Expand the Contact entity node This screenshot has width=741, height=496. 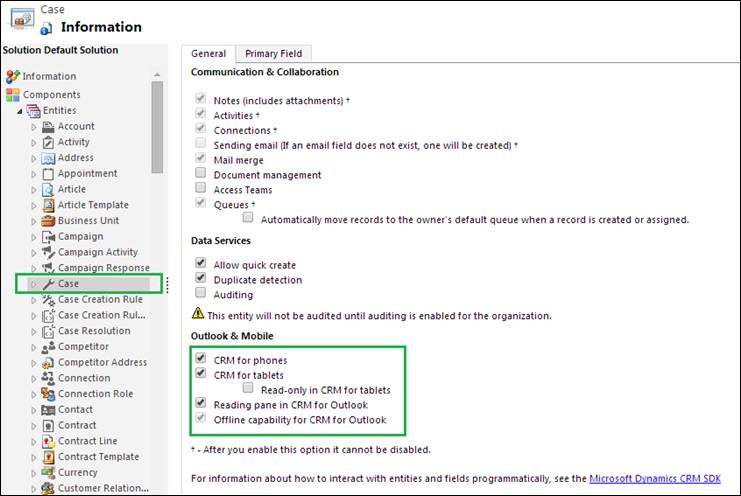click(34, 410)
